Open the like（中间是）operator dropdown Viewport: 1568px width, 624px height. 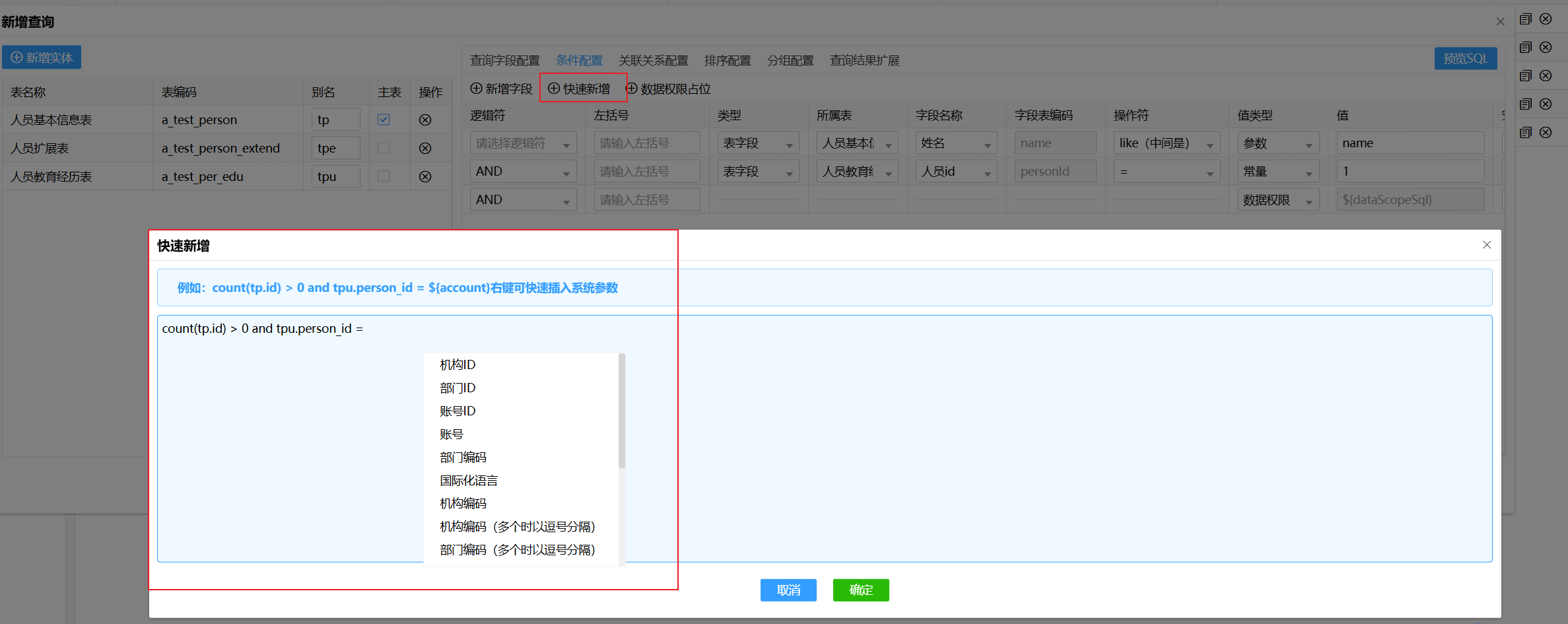(x=1166, y=143)
